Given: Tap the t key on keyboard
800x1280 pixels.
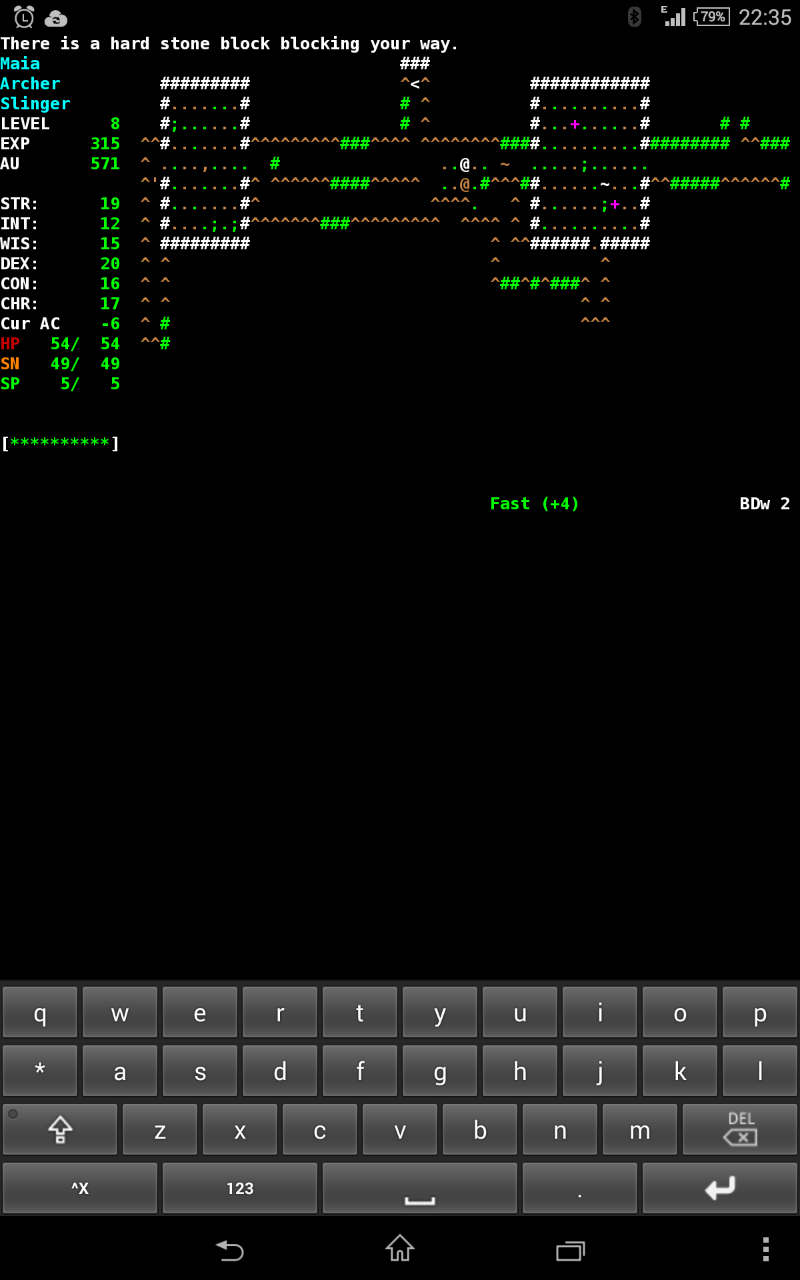Looking at the screenshot, I should coord(360,1012).
